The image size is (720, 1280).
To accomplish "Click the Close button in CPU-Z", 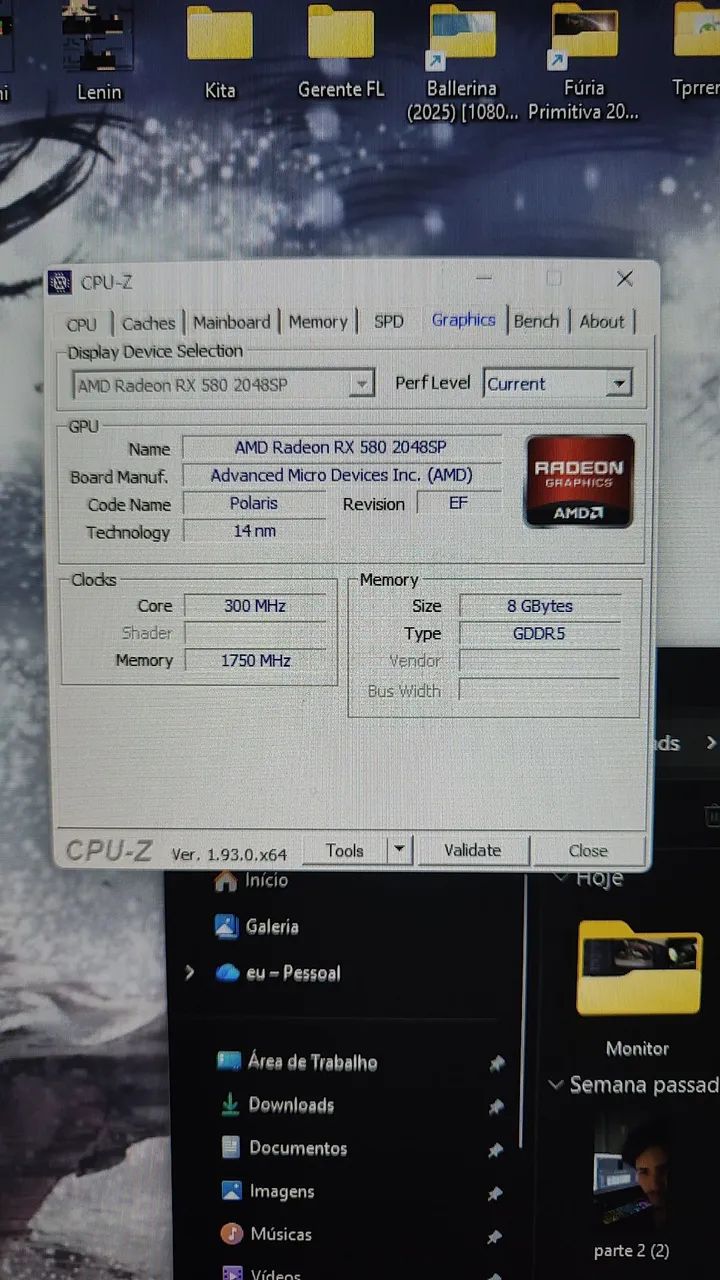I will click(x=588, y=851).
